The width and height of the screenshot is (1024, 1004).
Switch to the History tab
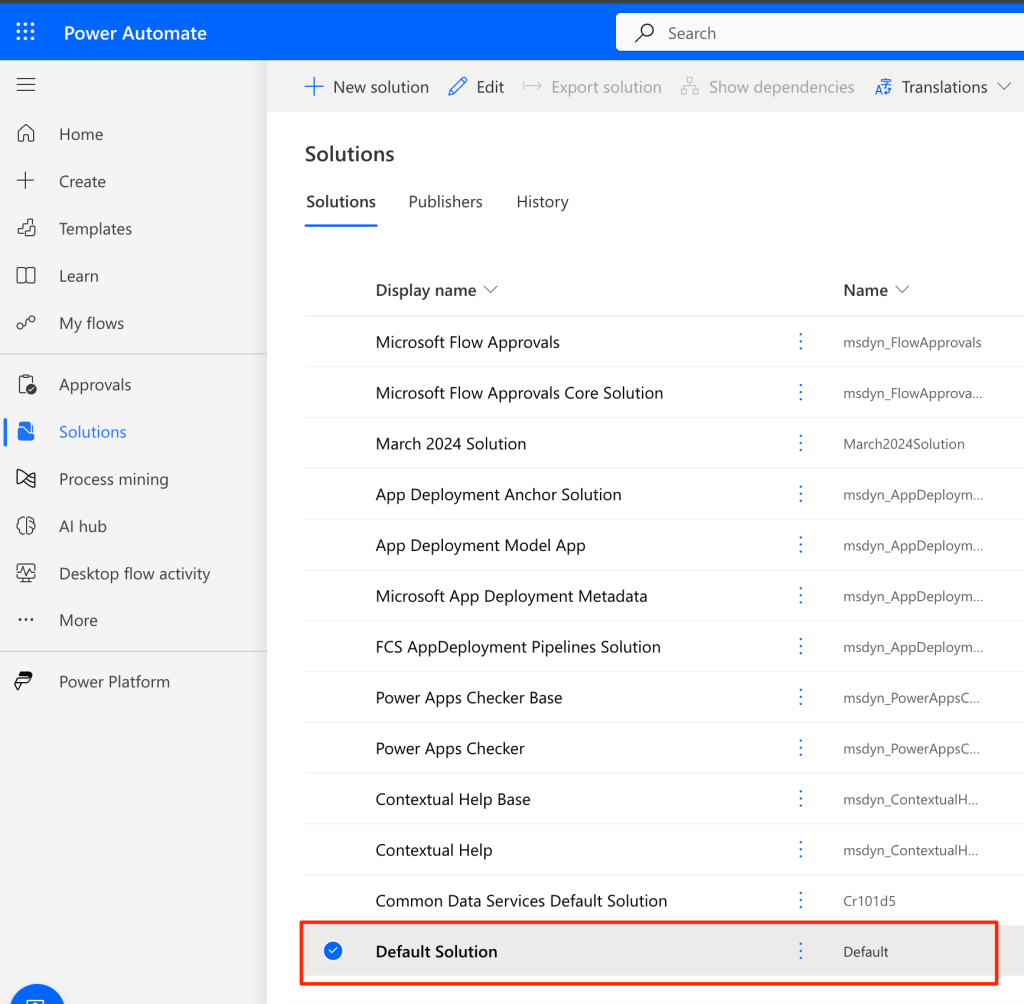(x=542, y=202)
